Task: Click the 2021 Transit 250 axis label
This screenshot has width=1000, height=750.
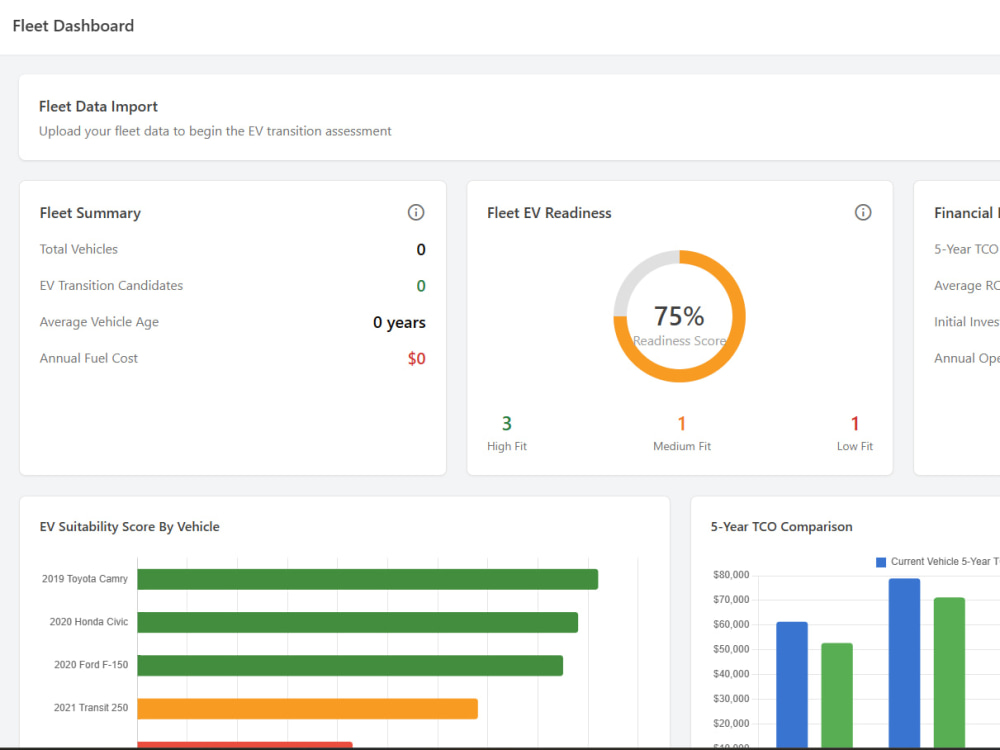Action: click(91, 708)
